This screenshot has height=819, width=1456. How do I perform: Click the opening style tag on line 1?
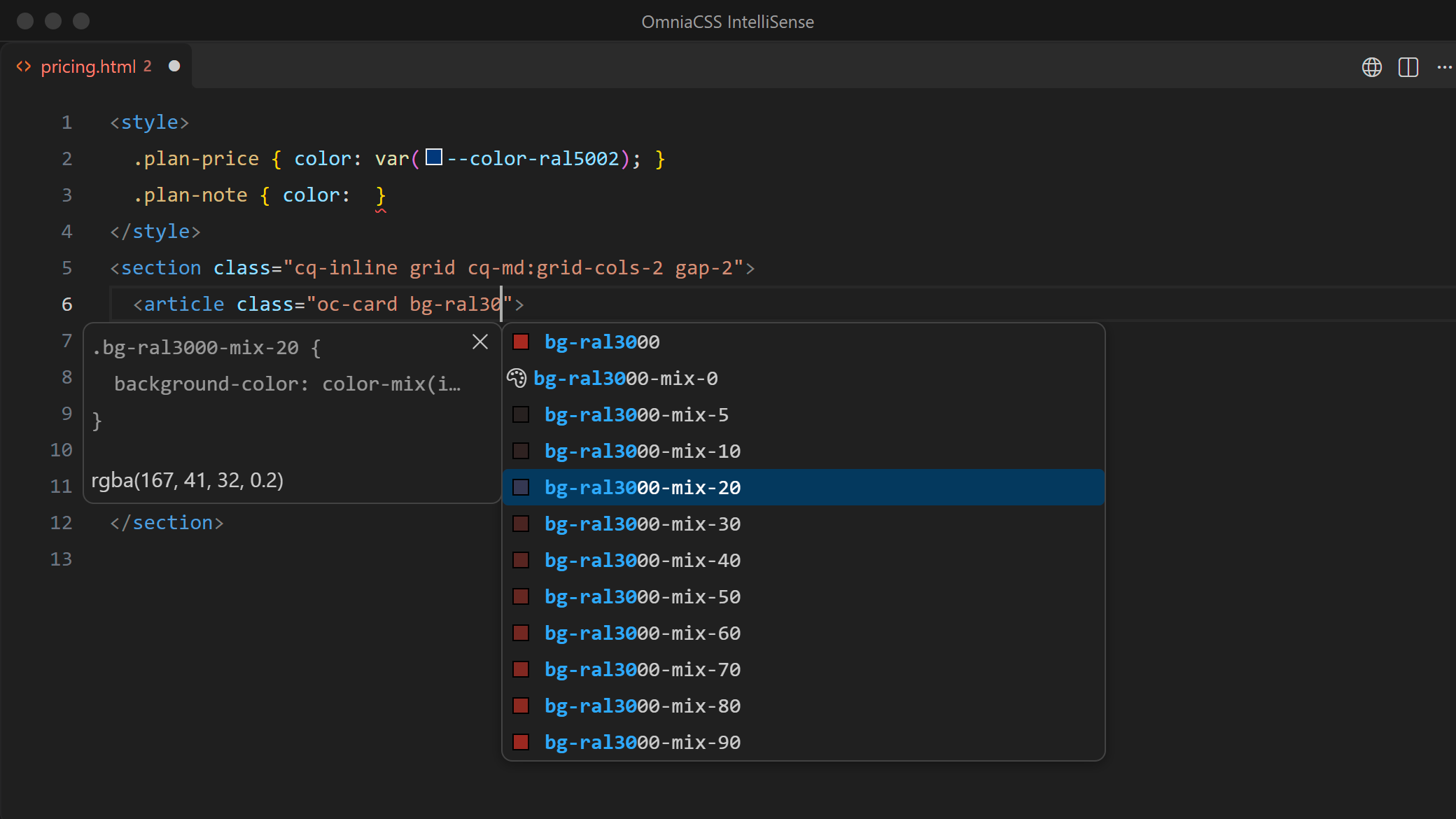(x=150, y=122)
